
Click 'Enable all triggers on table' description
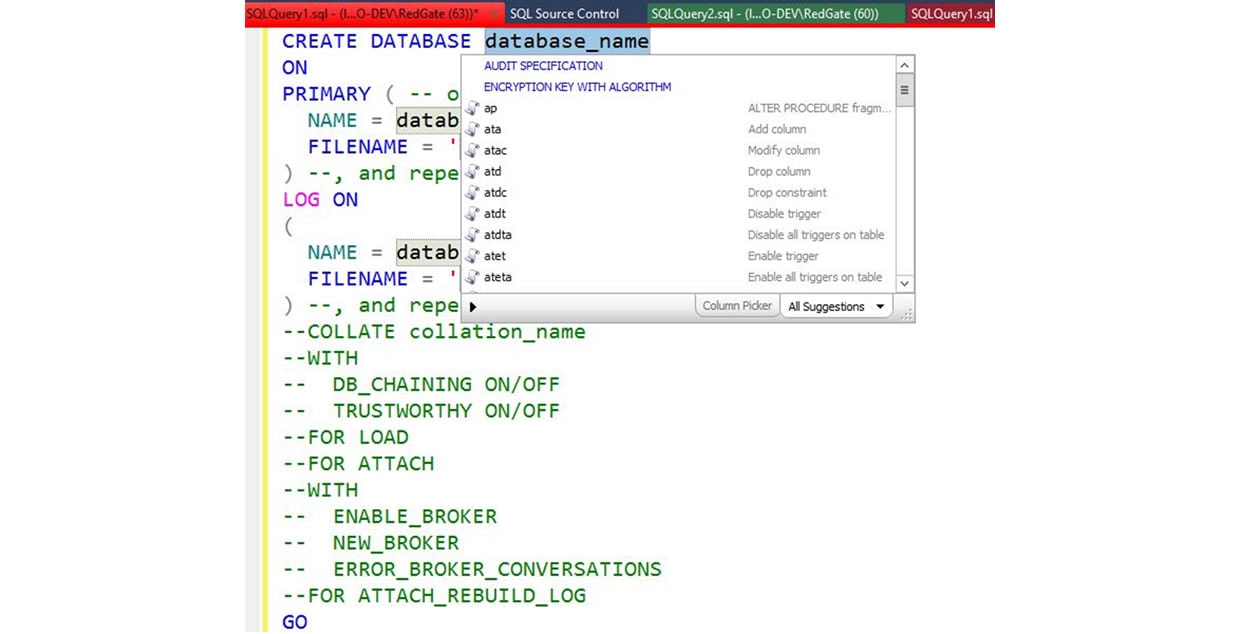815,277
